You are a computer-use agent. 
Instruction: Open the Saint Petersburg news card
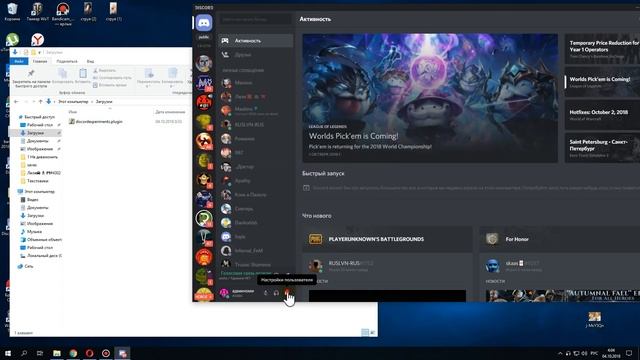click(x=602, y=148)
